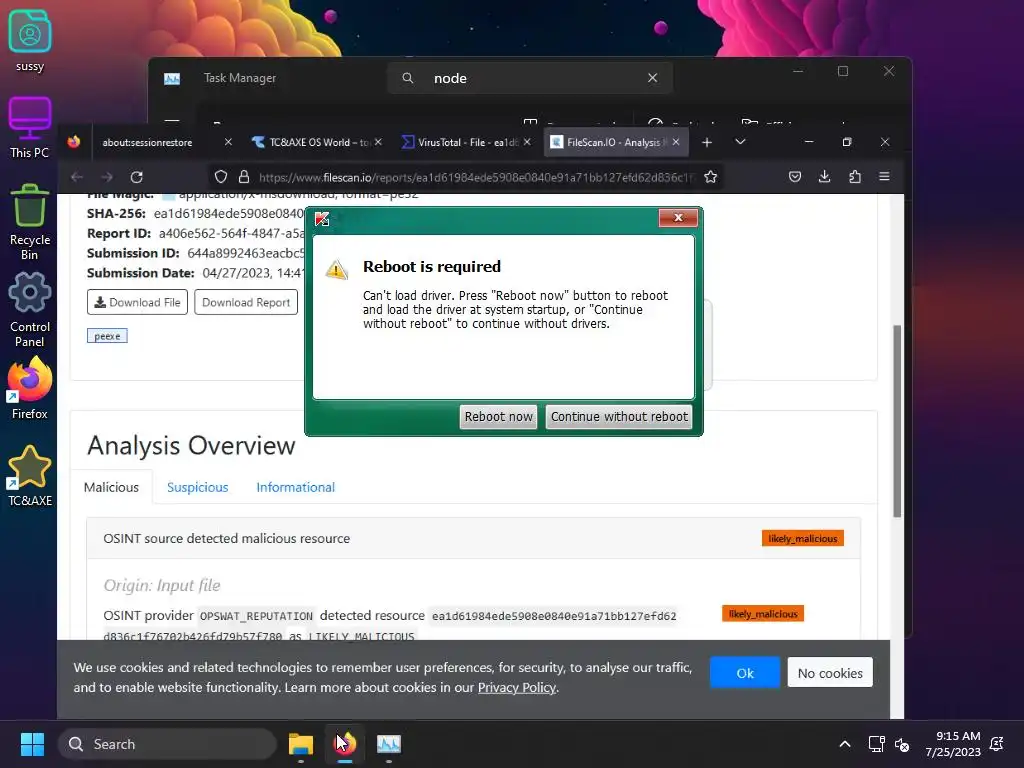Click the Download File button

pos(137,302)
